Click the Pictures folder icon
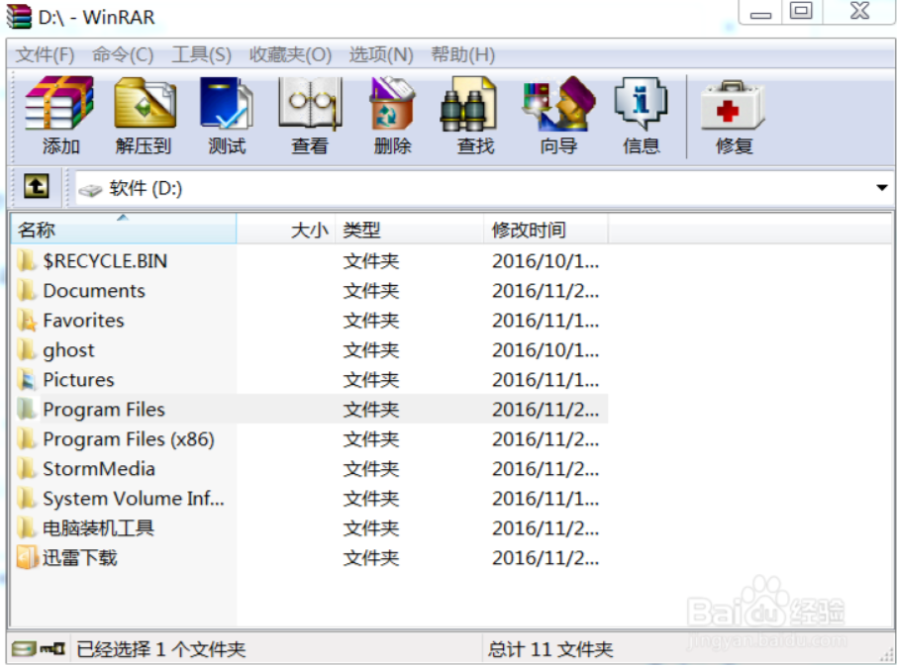Viewport: 900px width, 665px height. tap(26, 380)
